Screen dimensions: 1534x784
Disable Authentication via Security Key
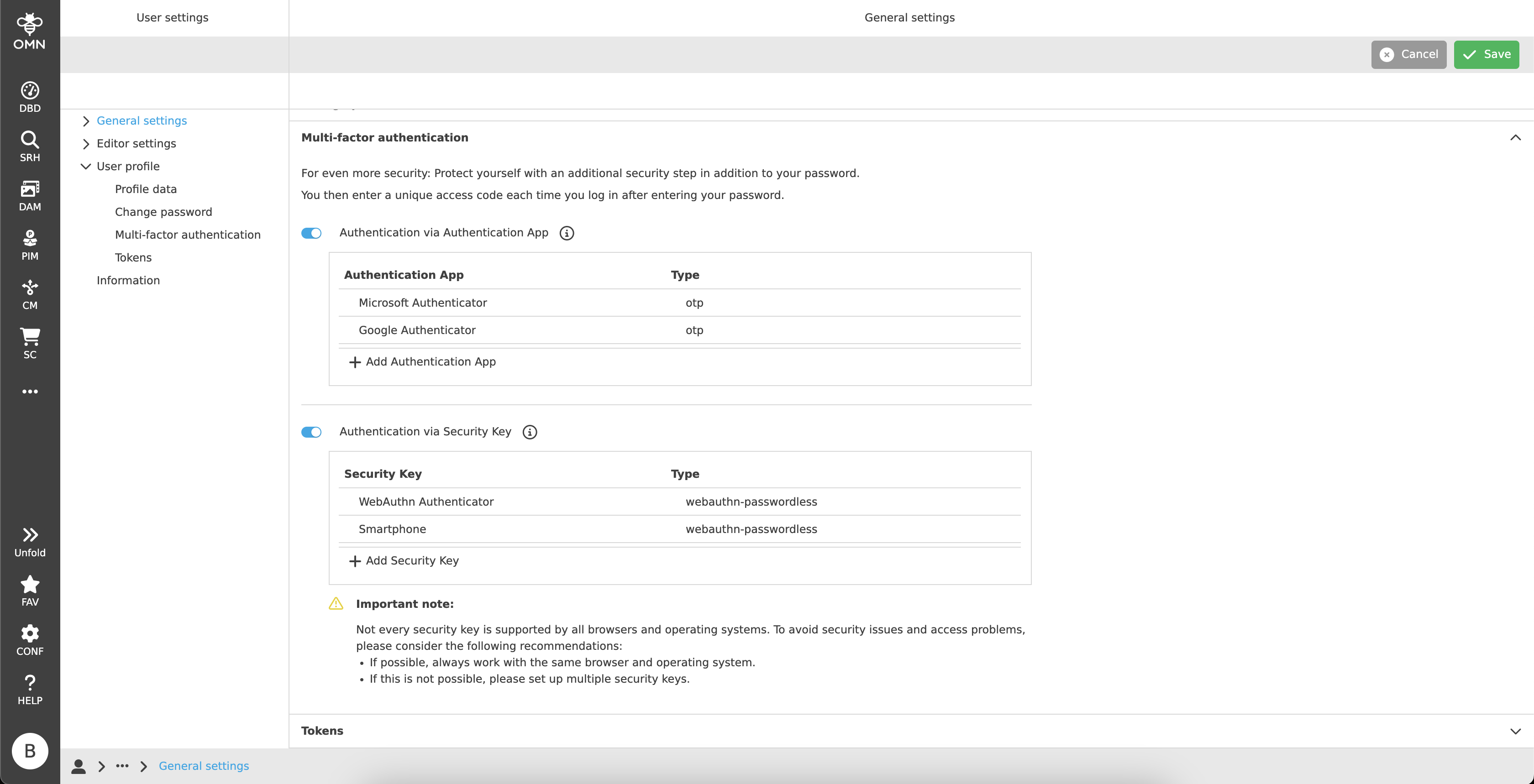[311, 432]
